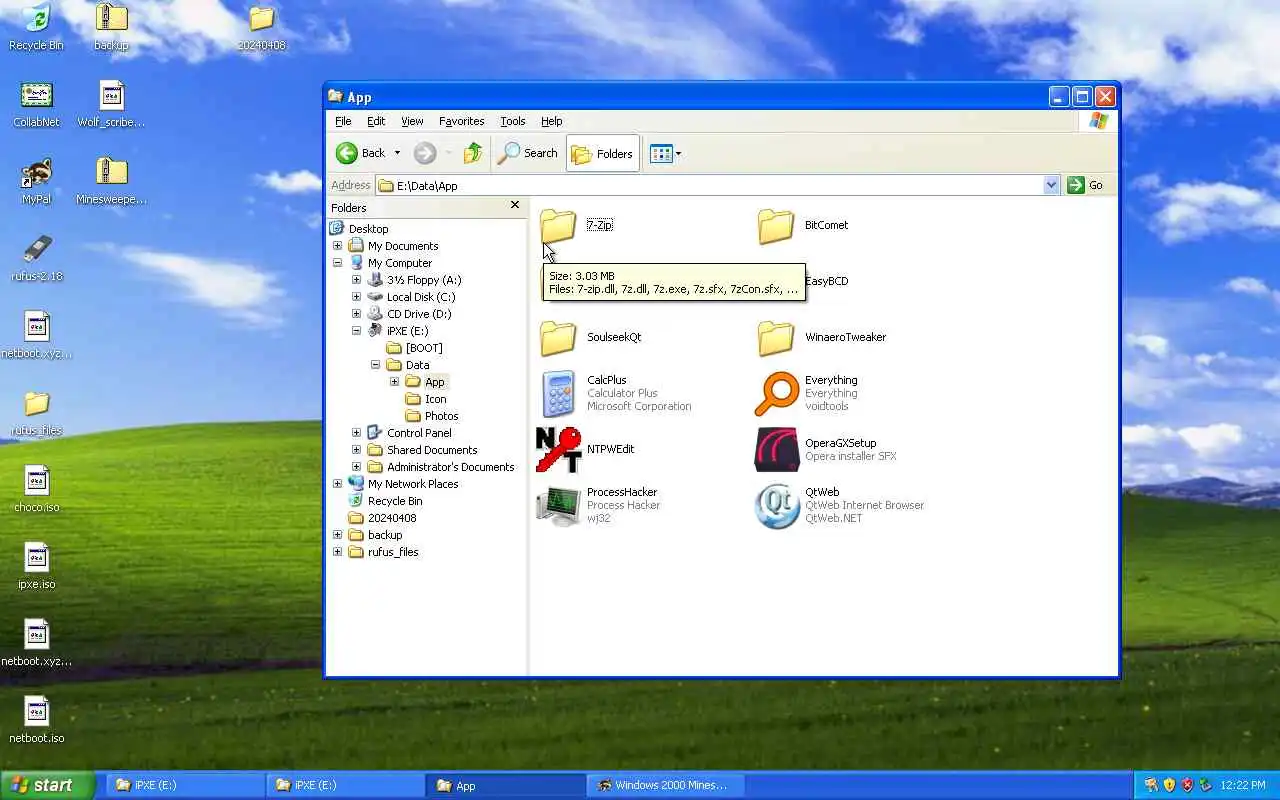Viewport: 1280px width, 800px height.
Task: Toggle the Folders pane button
Action: pos(602,154)
